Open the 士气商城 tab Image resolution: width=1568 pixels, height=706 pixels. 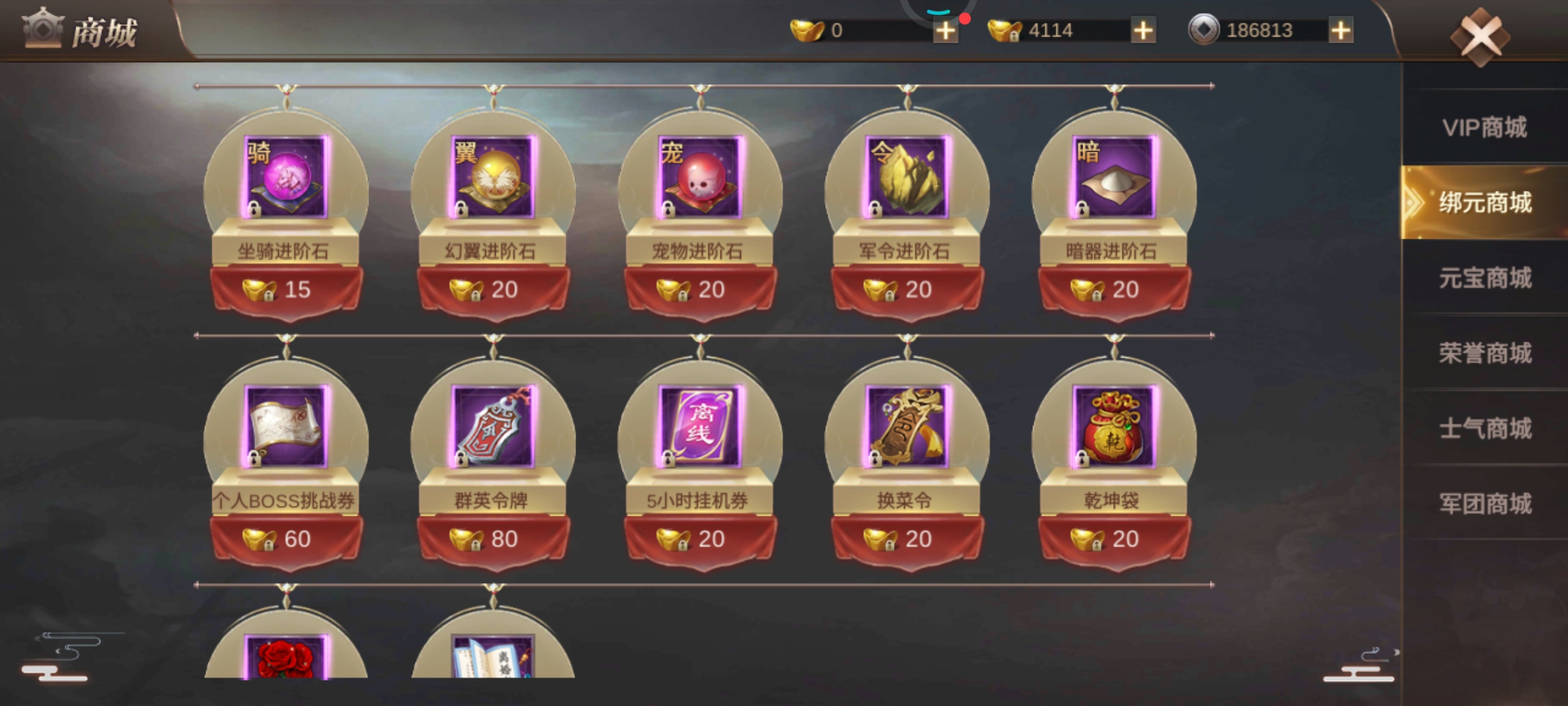(1484, 428)
